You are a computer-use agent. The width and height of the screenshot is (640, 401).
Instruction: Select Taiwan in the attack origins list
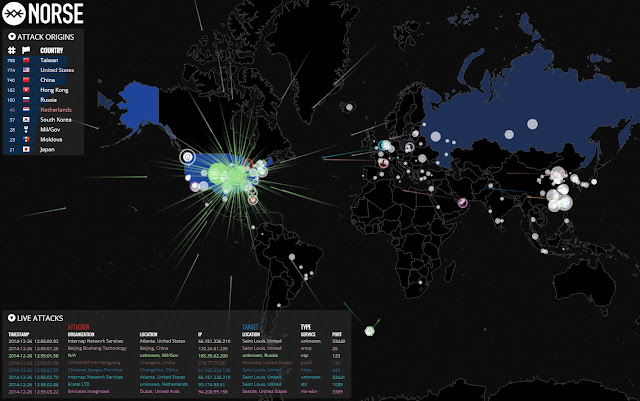(x=49, y=60)
